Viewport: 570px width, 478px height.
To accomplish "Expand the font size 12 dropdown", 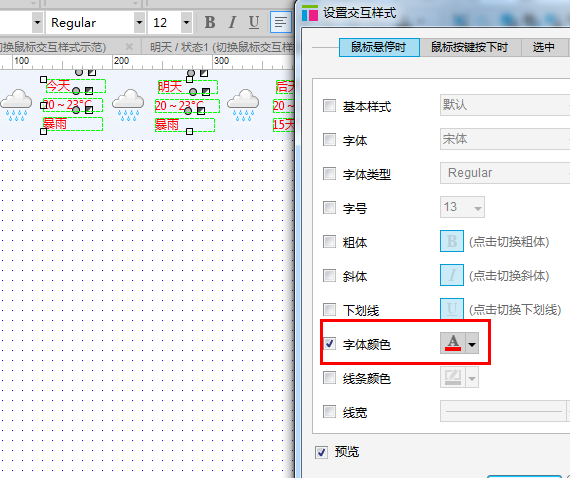I will pyautogui.click(x=186, y=23).
